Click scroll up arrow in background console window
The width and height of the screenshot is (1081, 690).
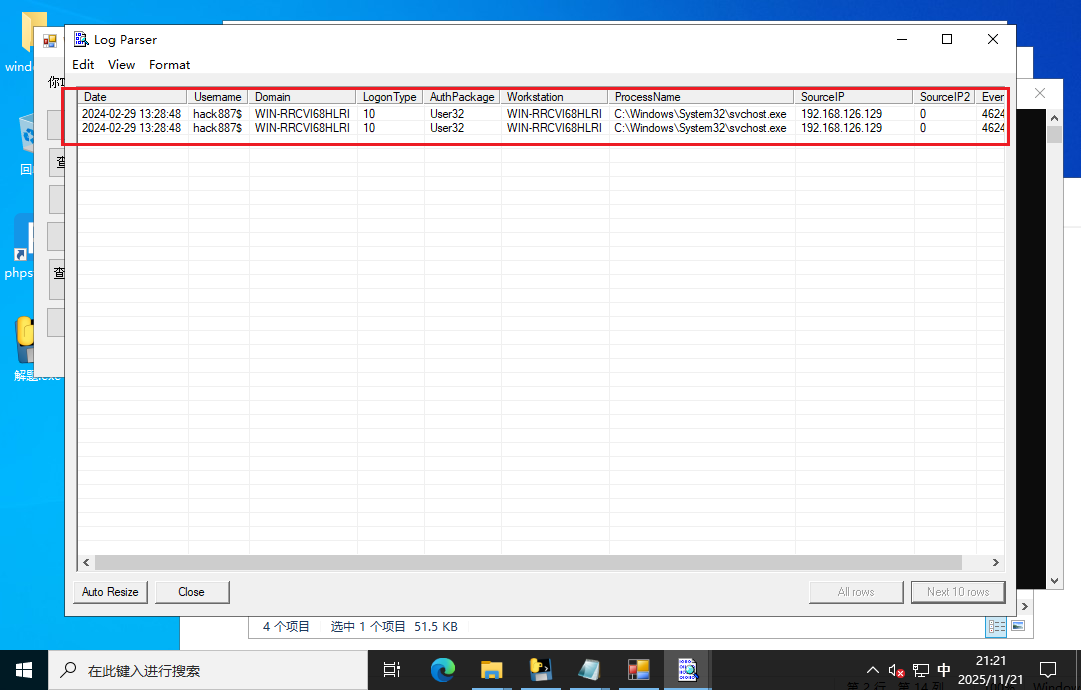click(x=1054, y=118)
